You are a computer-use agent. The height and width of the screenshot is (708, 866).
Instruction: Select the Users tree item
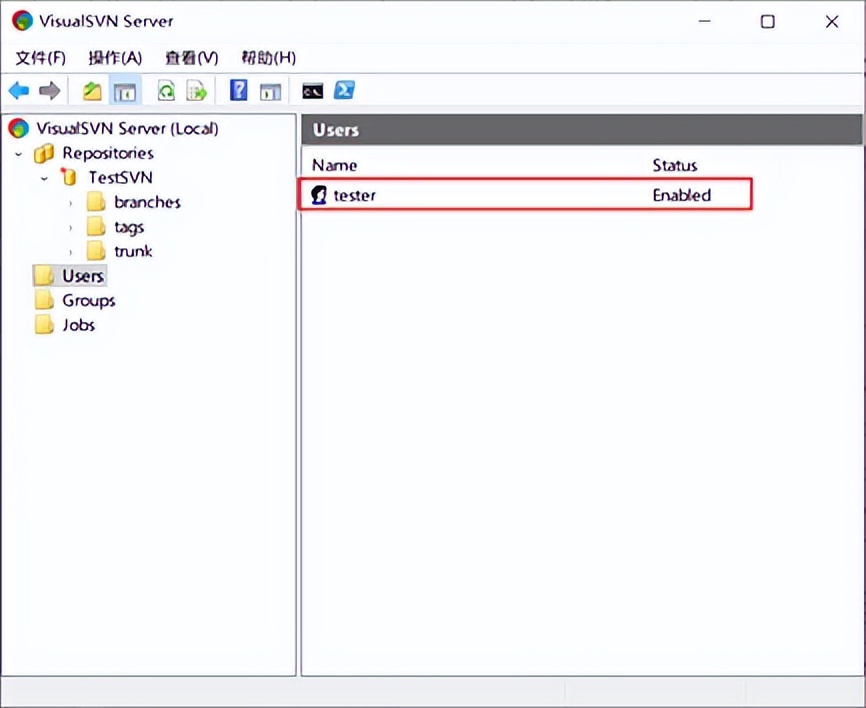(83, 276)
